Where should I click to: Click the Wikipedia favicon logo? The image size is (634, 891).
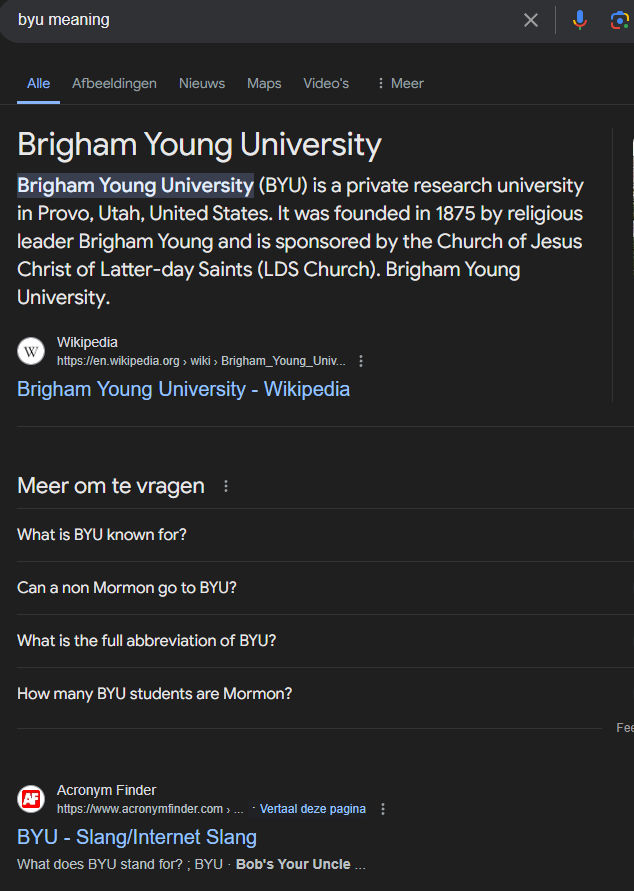click(31, 352)
